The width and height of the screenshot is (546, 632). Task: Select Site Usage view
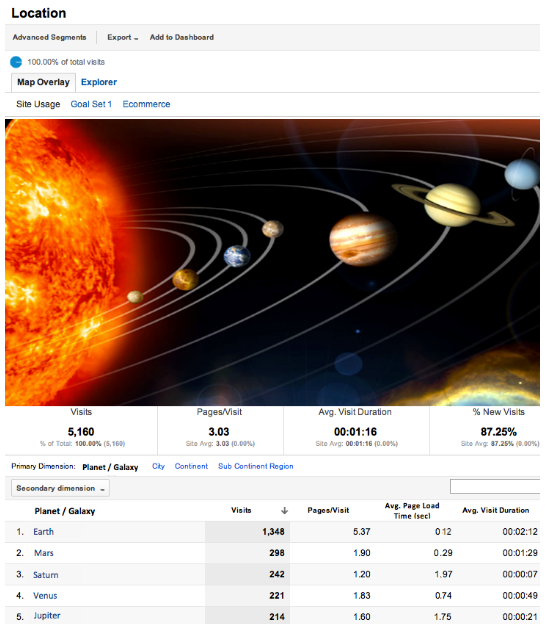(38, 104)
